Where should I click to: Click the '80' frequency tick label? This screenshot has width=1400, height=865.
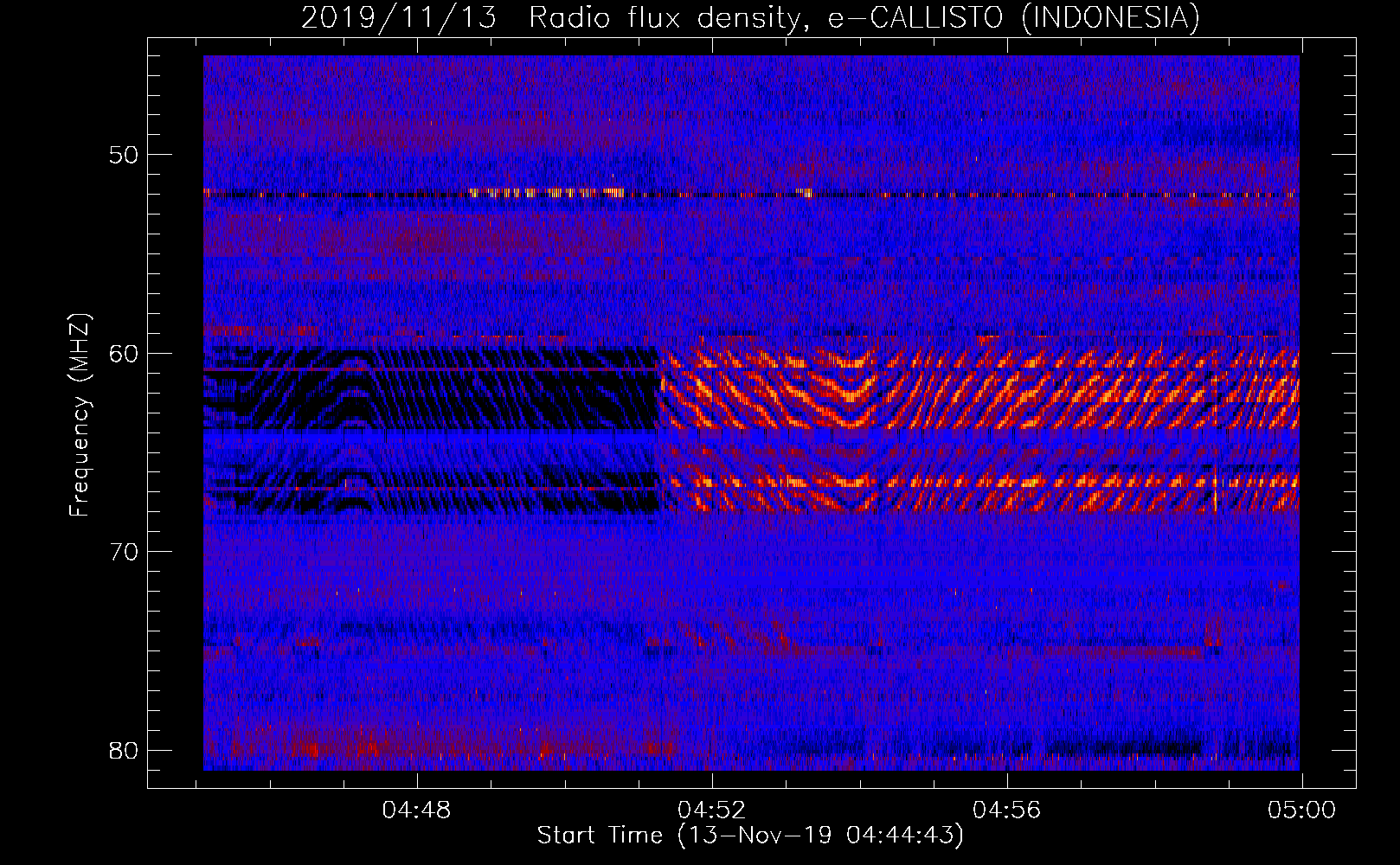[x=125, y=749]
